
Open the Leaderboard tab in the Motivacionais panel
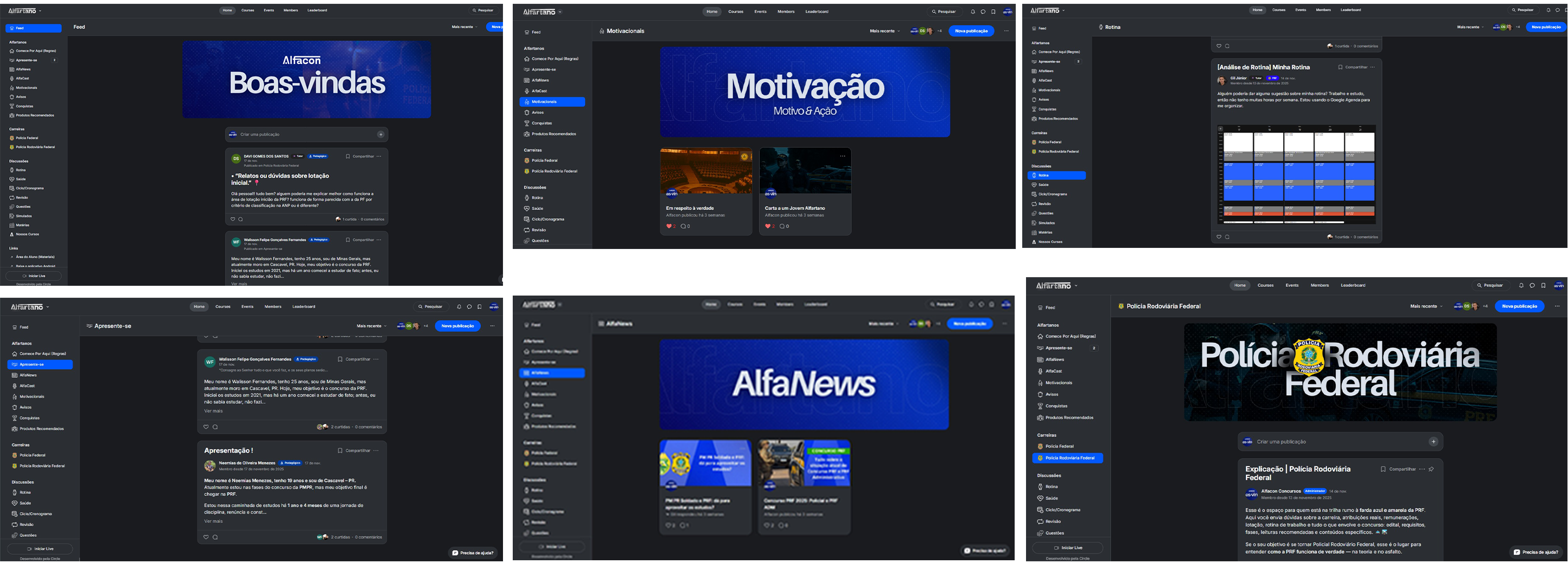(x=816, y=11)
